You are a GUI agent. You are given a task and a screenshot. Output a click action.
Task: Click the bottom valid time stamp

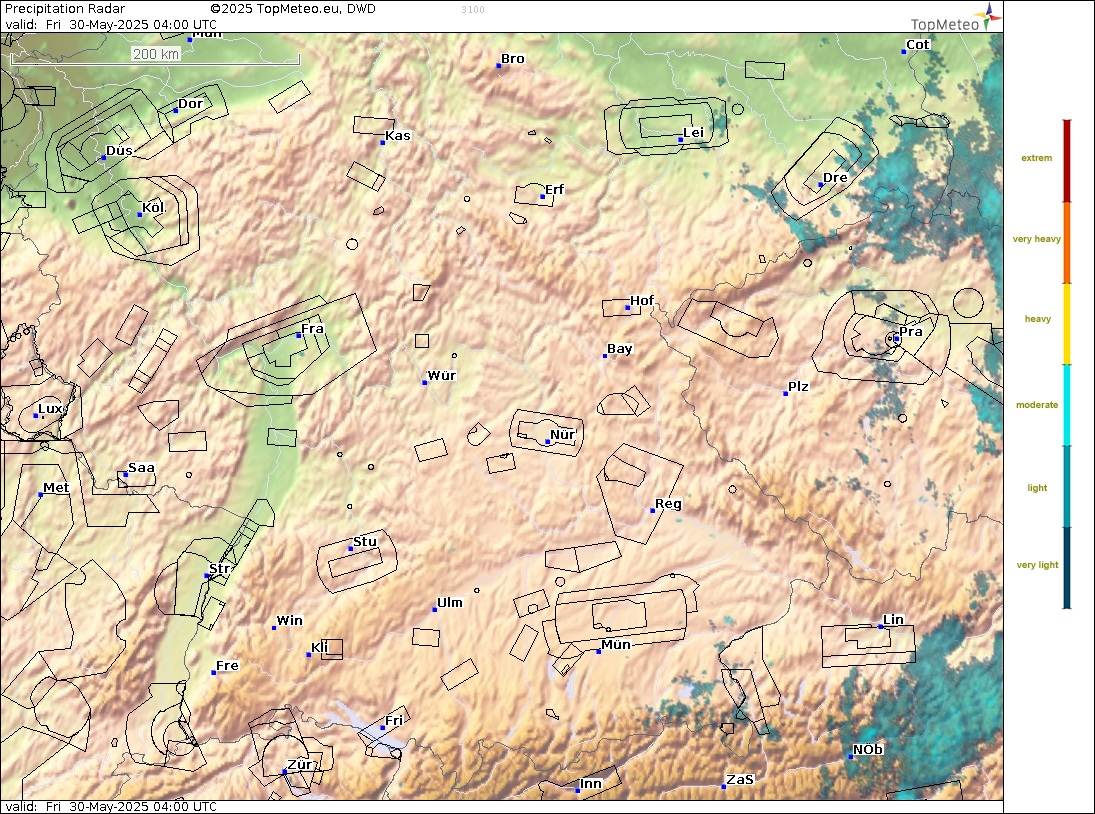click(x=110, y=806)
